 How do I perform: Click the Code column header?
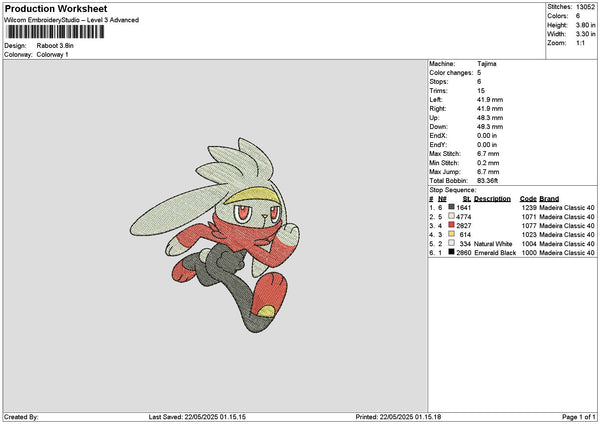[528, 199]
